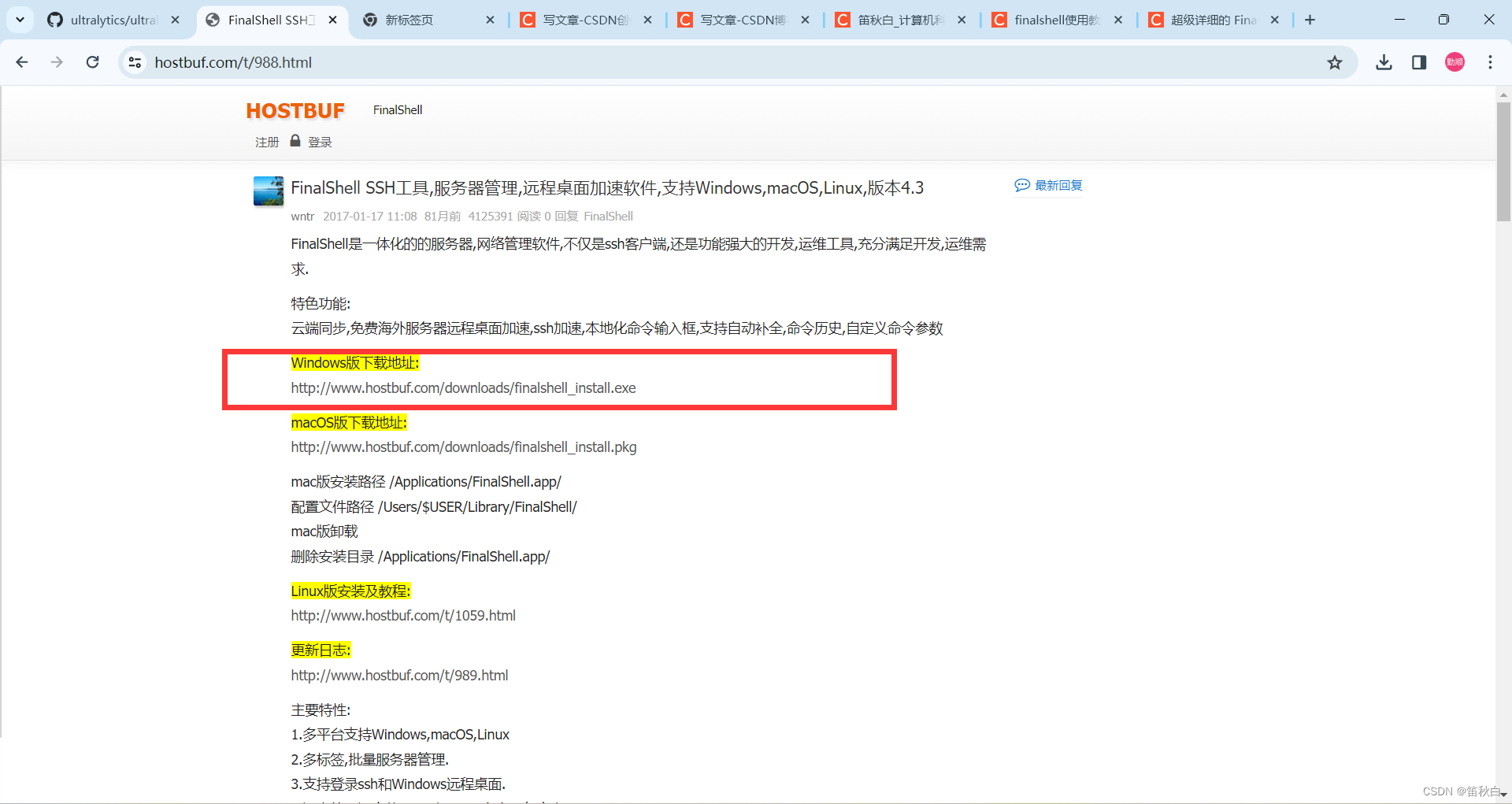Viewport: 1512px width, 804px height.
Task: Click the date 2017-01-17 11:08 text
Action: 370,217
